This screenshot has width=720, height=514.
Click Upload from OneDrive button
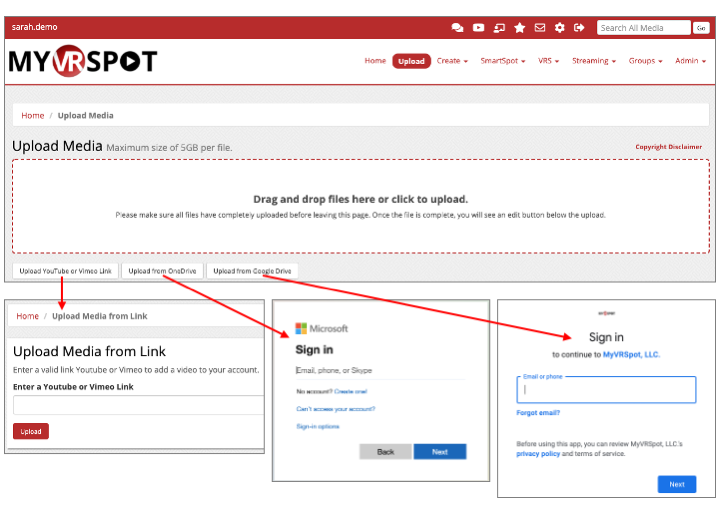tap(162, 271)
